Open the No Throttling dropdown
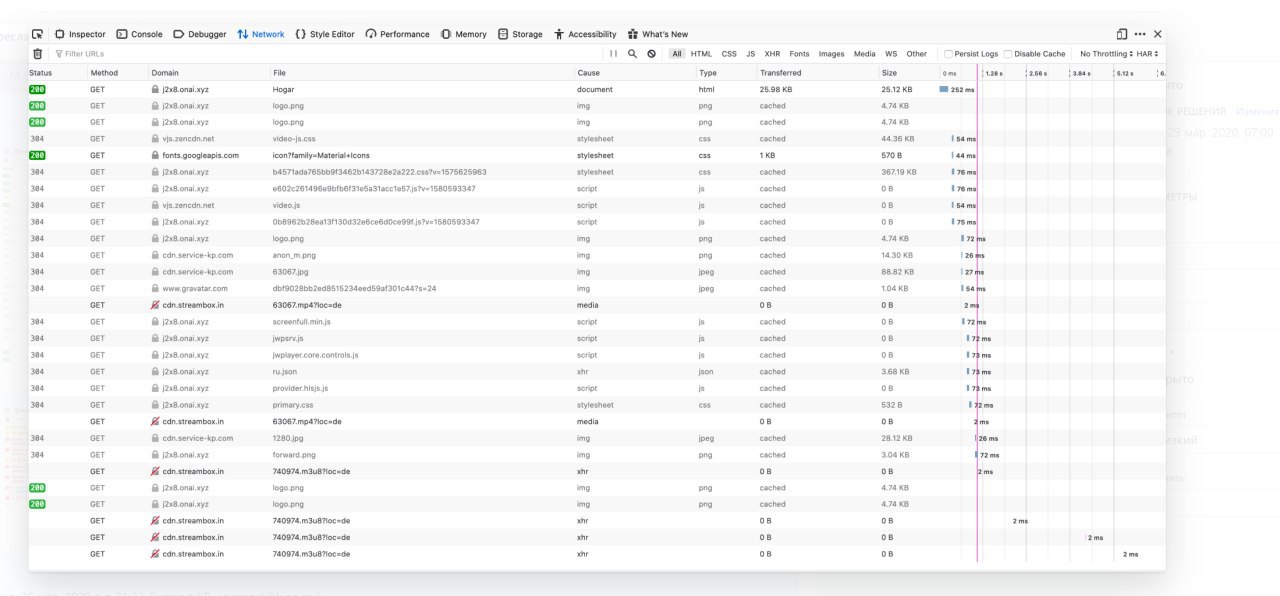Viewport: 1280px width, 596px height. click(1106, 54)
